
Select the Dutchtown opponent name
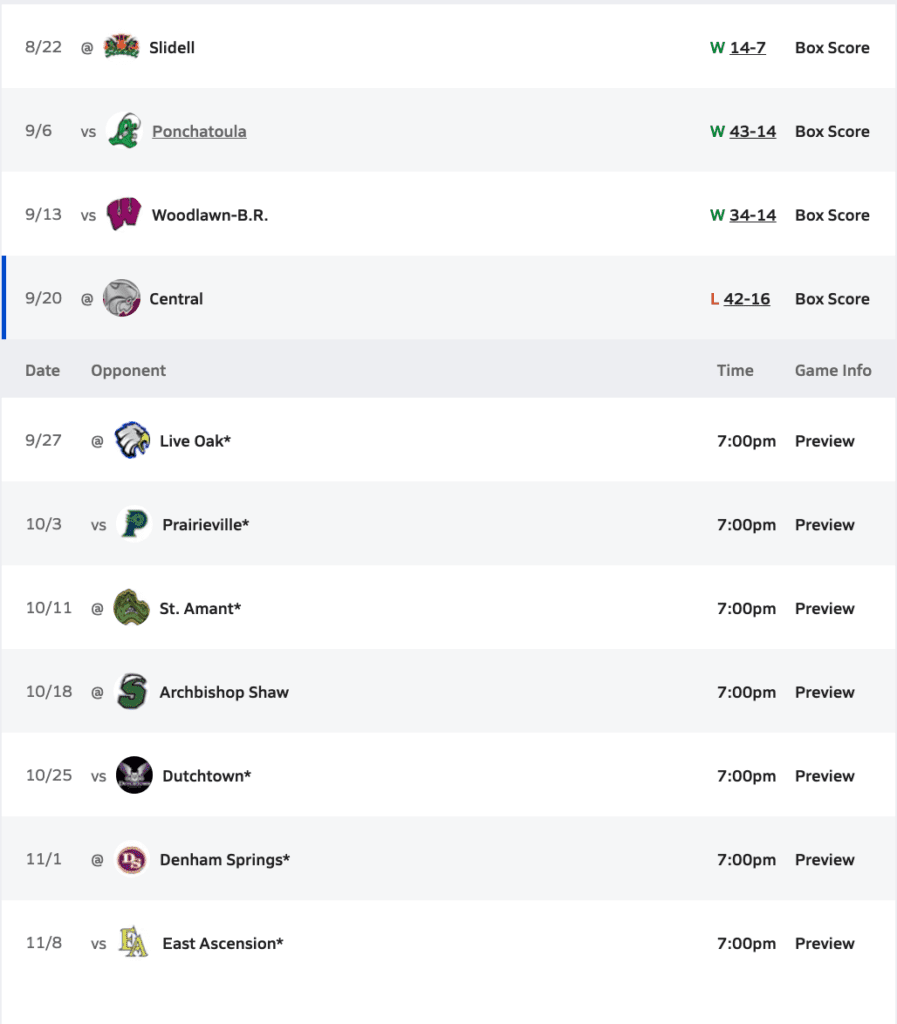point(206,776)
